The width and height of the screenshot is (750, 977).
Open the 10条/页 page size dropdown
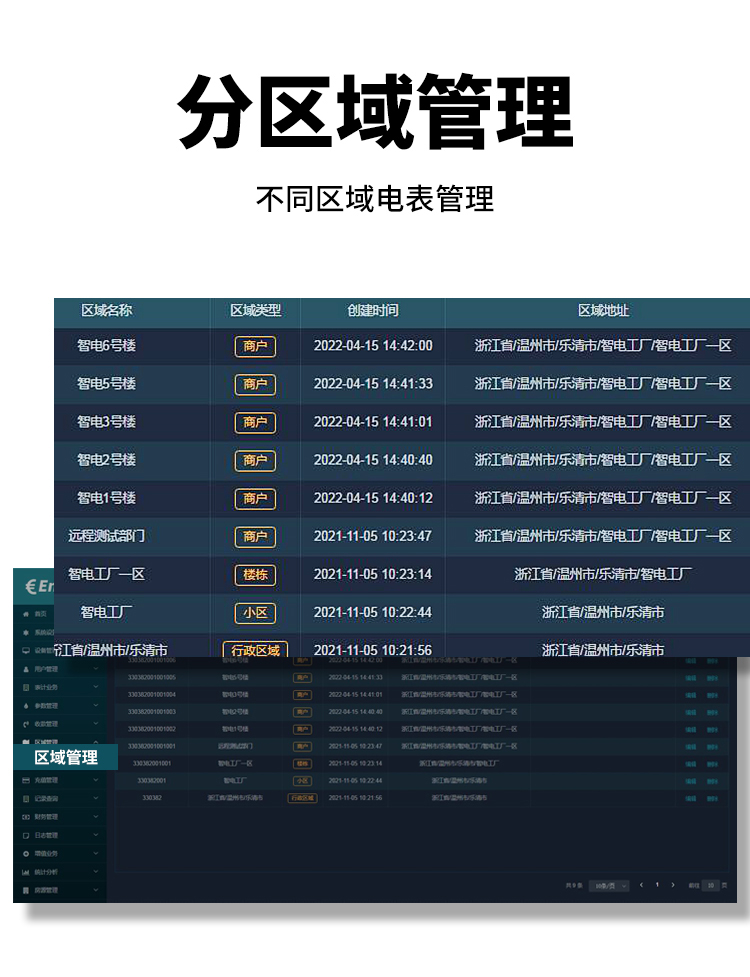click(x=608, y=885)
